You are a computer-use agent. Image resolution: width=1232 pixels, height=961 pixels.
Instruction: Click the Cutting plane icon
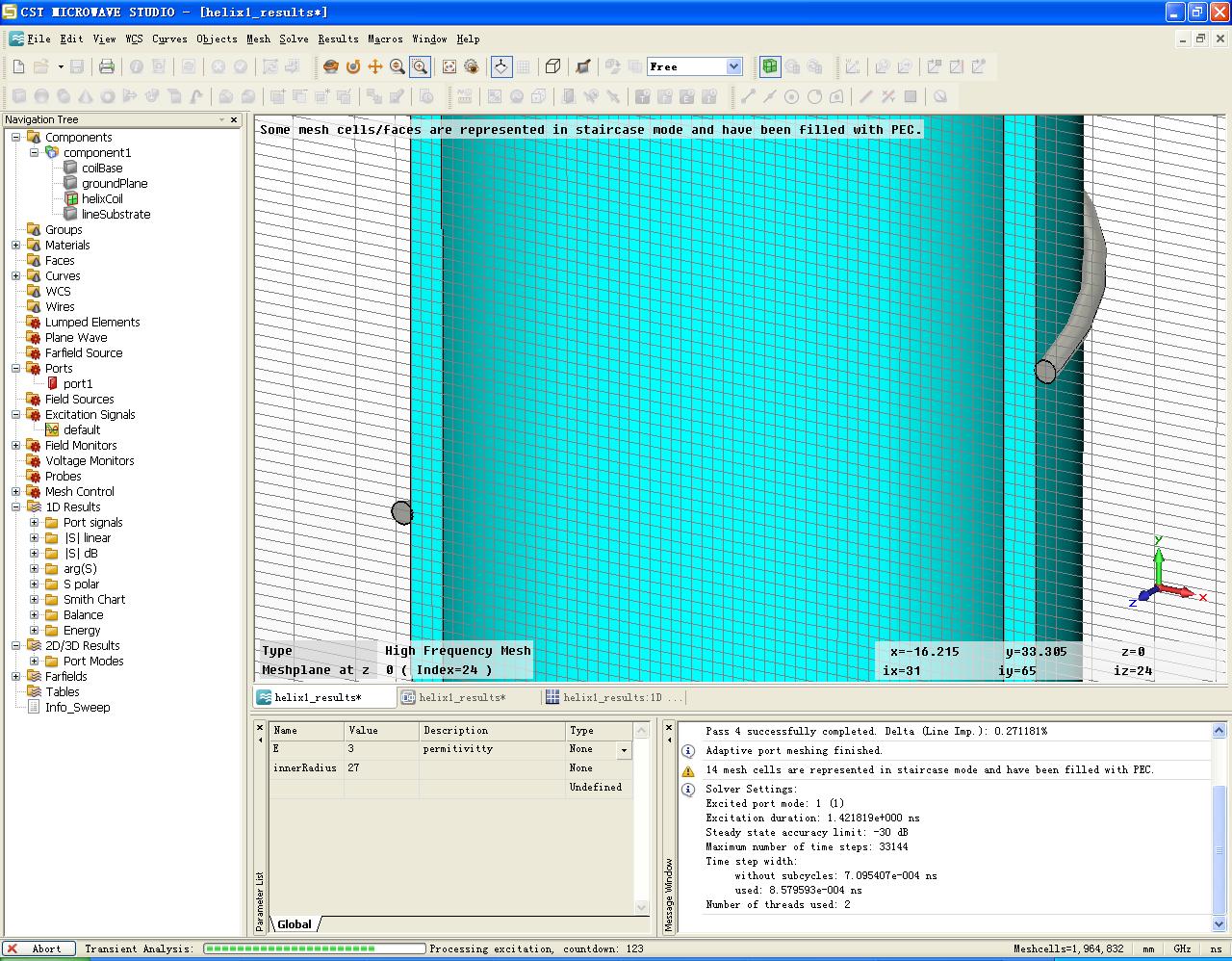[582, 66]
